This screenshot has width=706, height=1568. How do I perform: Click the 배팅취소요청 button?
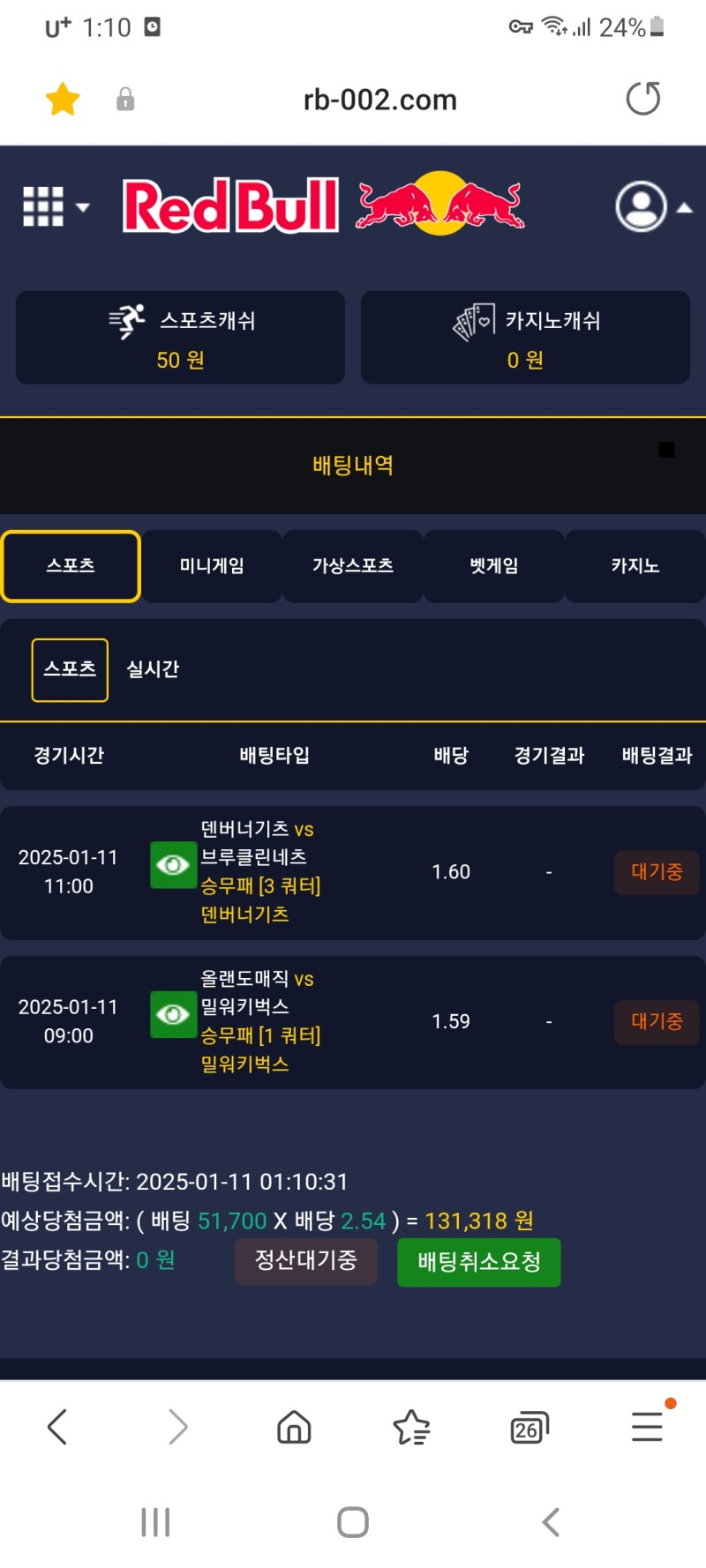[x=478, y=1262]
